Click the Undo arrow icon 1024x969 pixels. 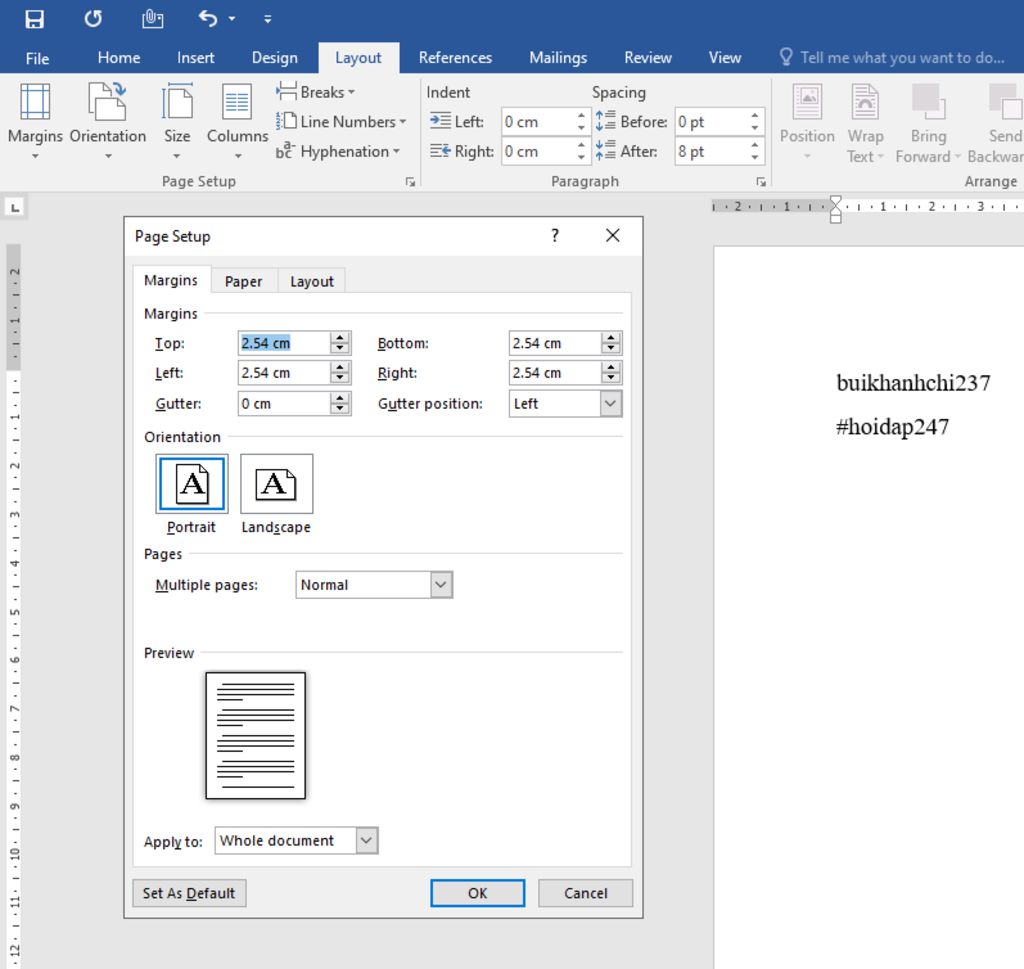pos(208,19)
